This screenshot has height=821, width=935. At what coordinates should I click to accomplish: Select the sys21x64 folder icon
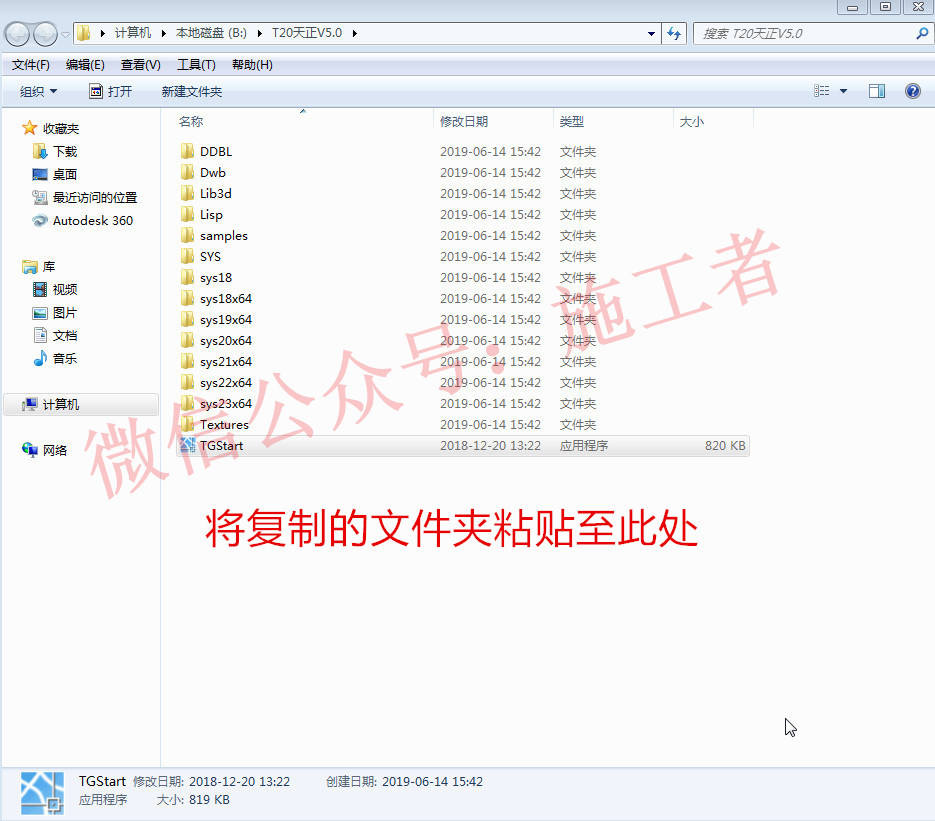pyautogui.click(x=187, y=361)
